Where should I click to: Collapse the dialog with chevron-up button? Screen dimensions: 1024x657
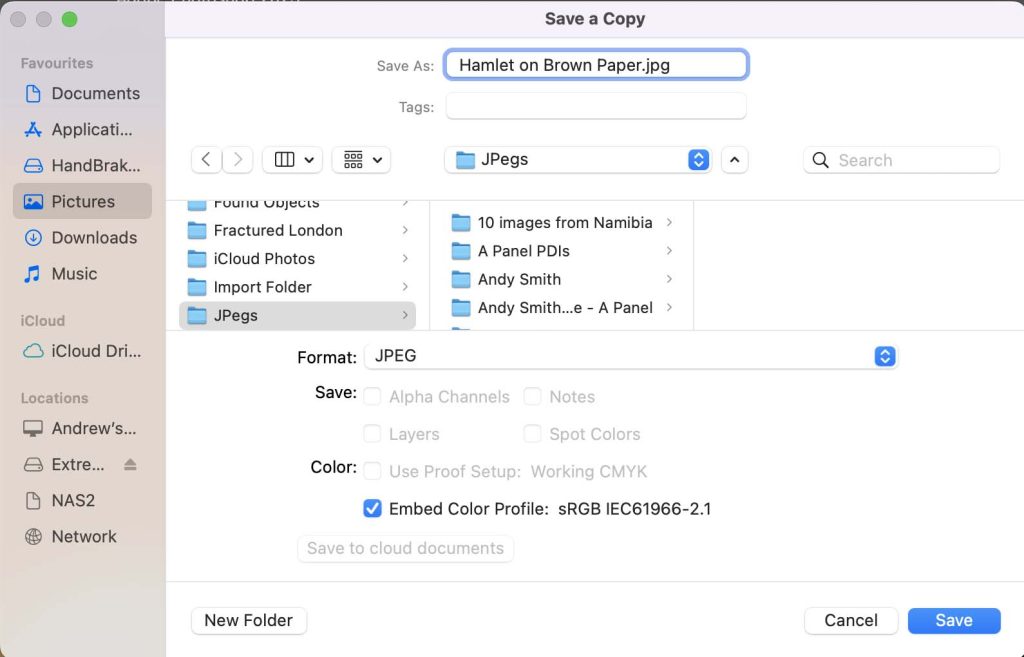(734, 160)
